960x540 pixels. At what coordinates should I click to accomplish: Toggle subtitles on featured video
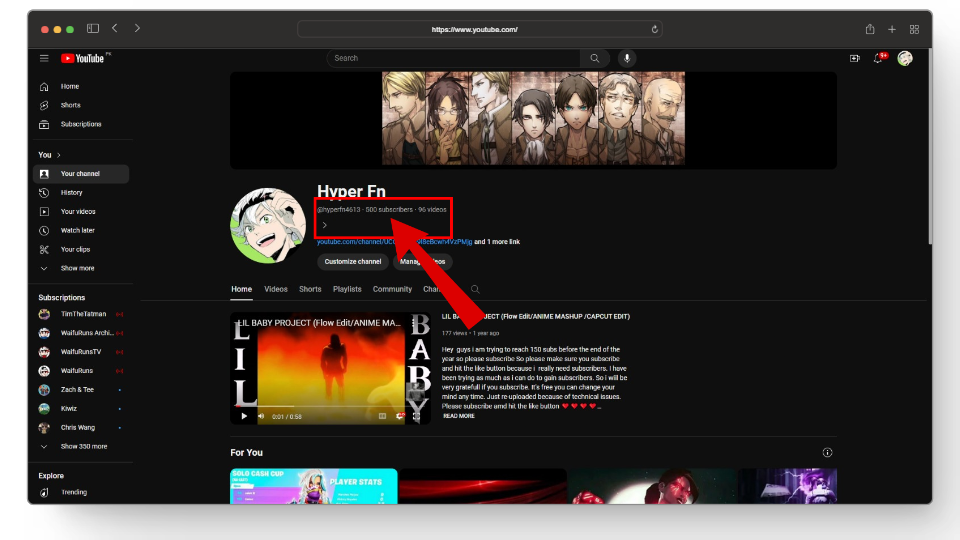pos(383,416)
